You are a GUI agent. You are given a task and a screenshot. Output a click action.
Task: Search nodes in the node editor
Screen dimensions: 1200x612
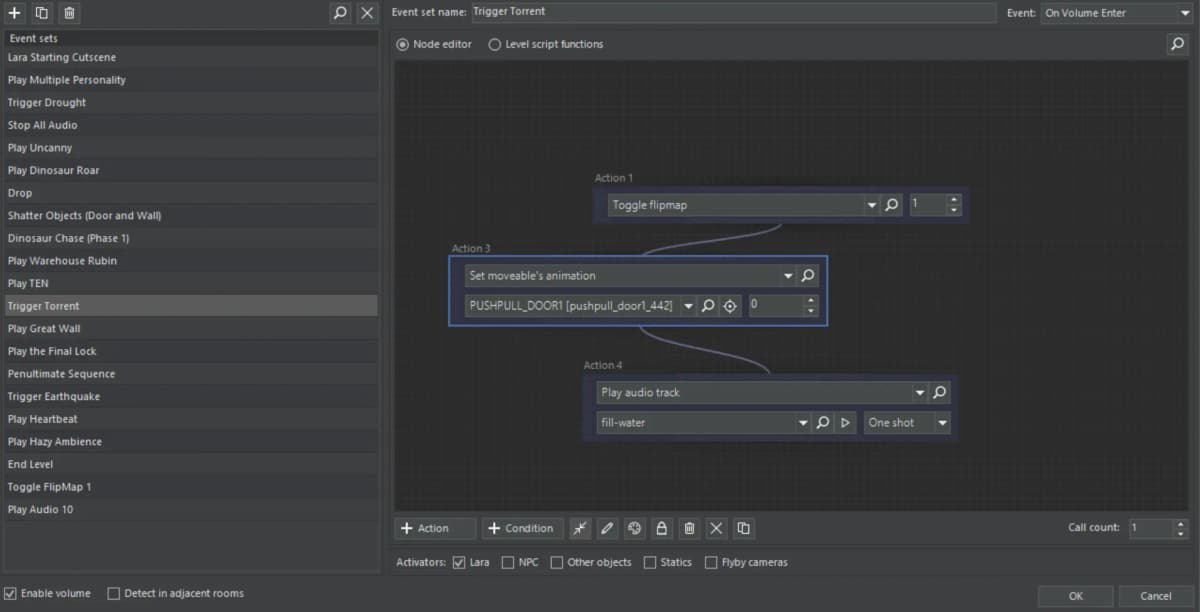[1177, 44]
